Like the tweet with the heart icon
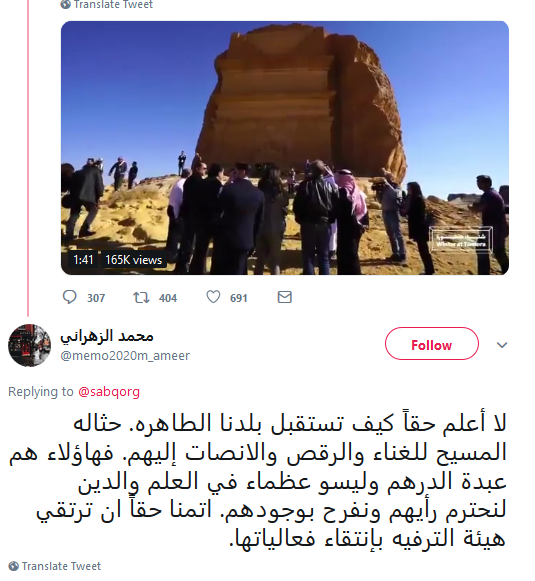This screenshot has height=581, width=535. coord(213,297)
